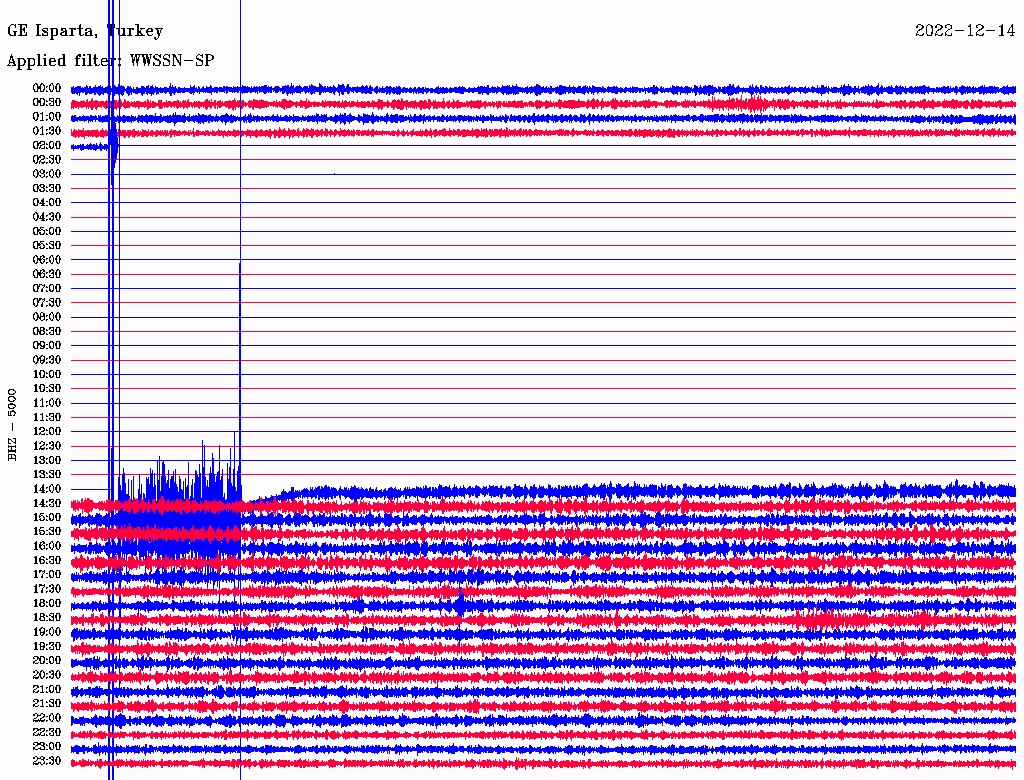This screenshot has height=780, width=1024.
Task: Select the 02:00 time row label
Action: (47, 145)
